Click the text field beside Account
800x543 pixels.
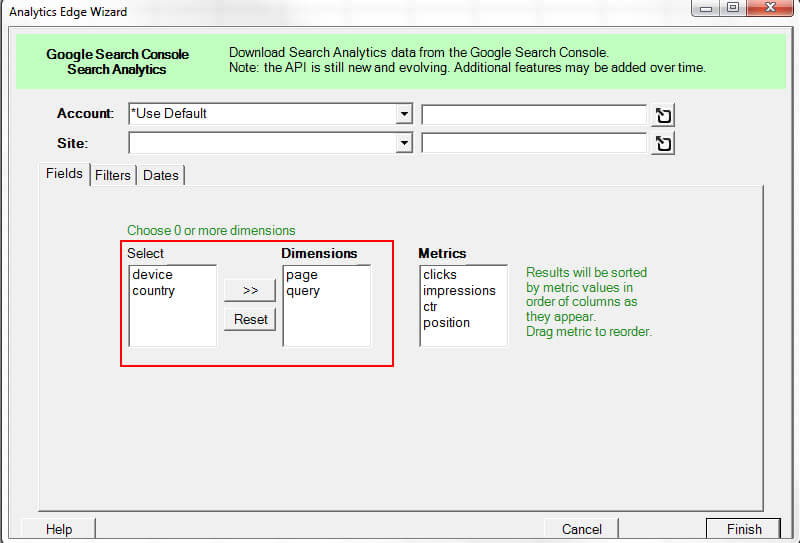pos(534,115)
